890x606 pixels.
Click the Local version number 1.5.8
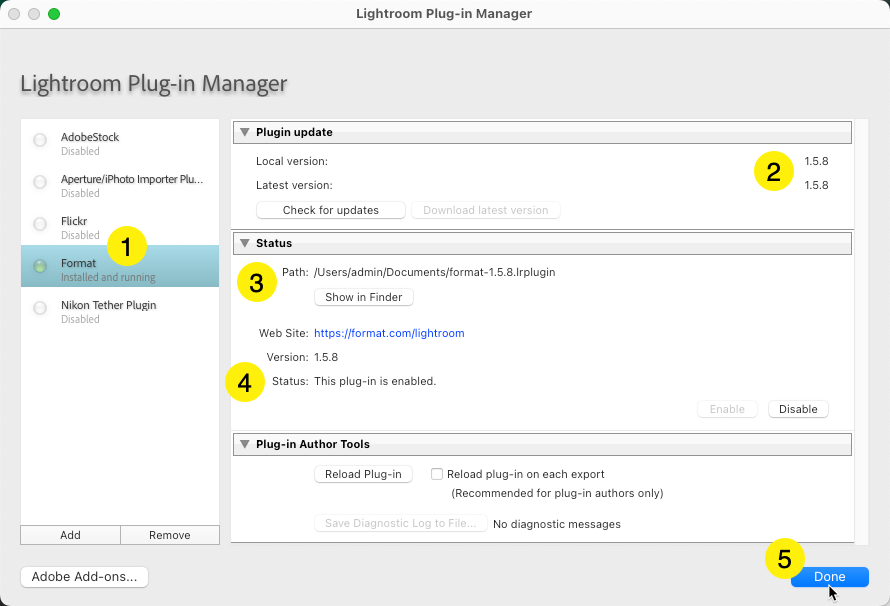(816, 161)
